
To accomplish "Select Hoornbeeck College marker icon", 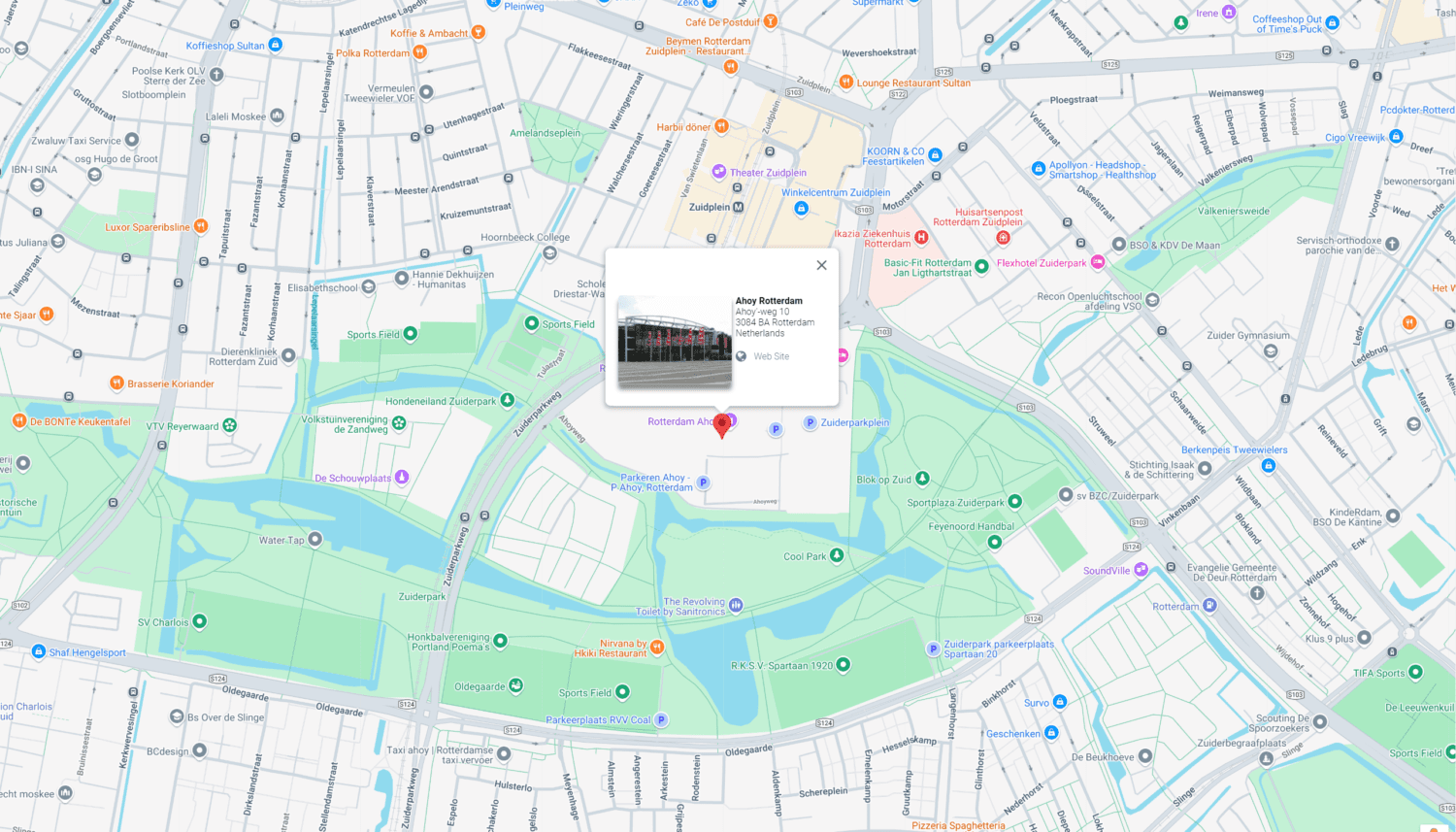I will tap(550, 253).
